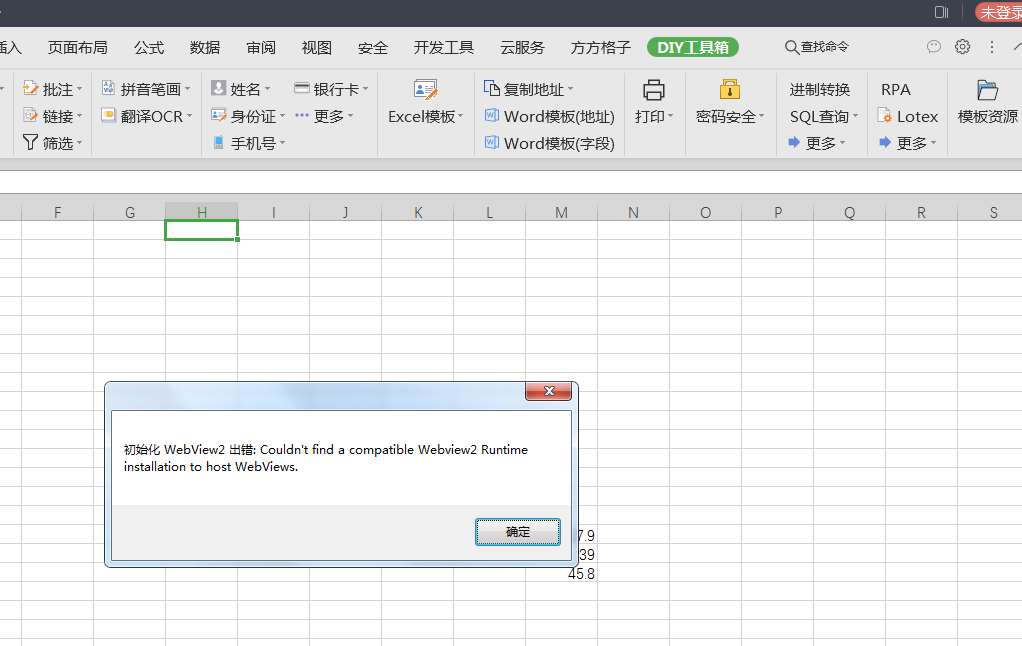The width and height of the screenshot is (1022, 646).
Task: Click the sidebar panel toggle icon in the title bar
Action: [941, 12]
